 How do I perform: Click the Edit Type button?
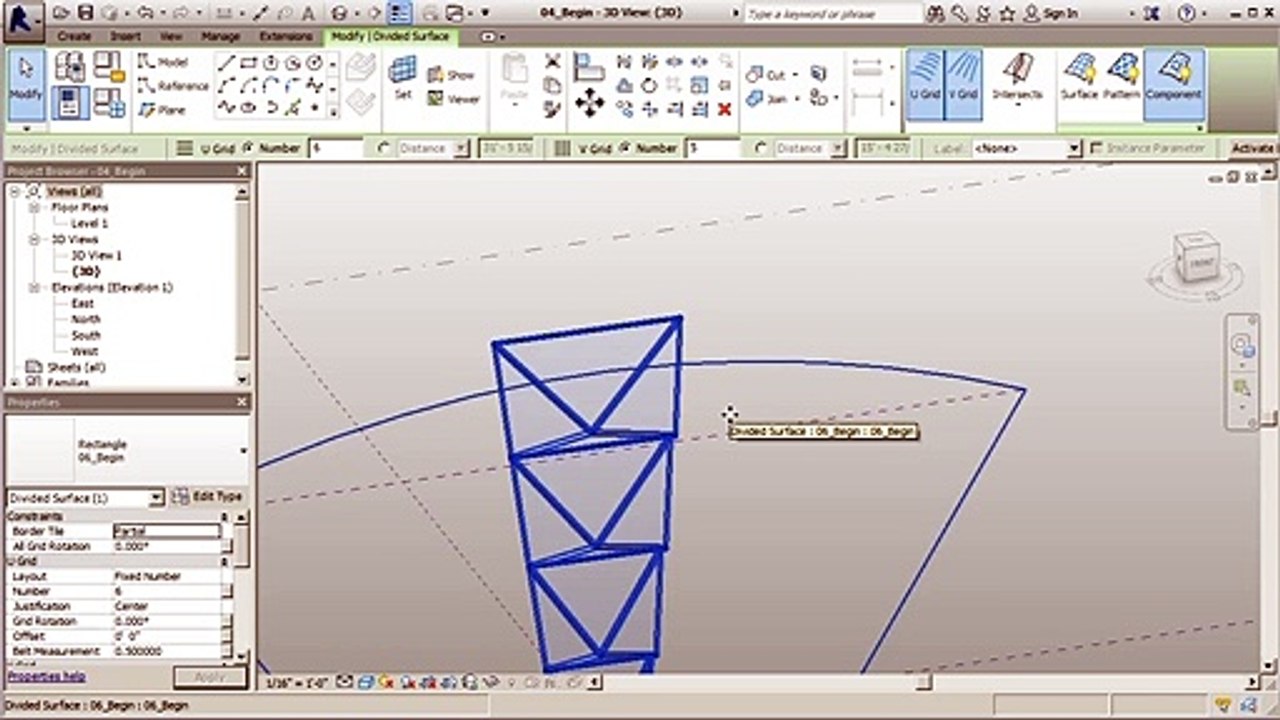pos(208,497)
